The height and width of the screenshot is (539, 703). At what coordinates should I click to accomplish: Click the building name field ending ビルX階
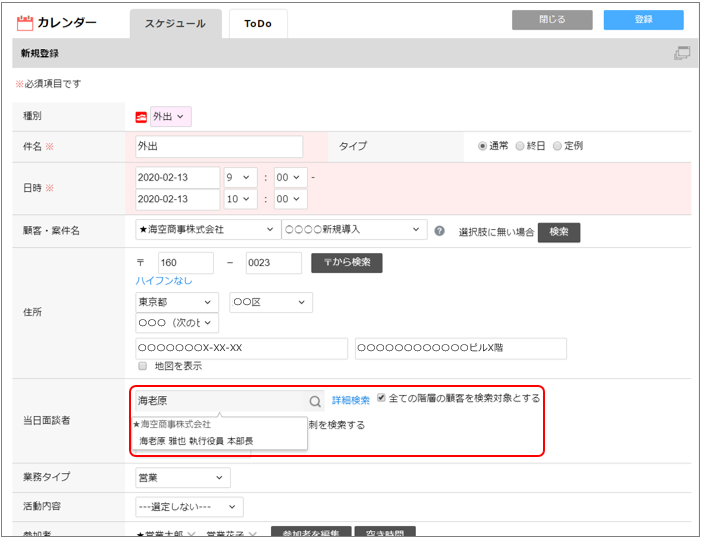tap(461, 348)
